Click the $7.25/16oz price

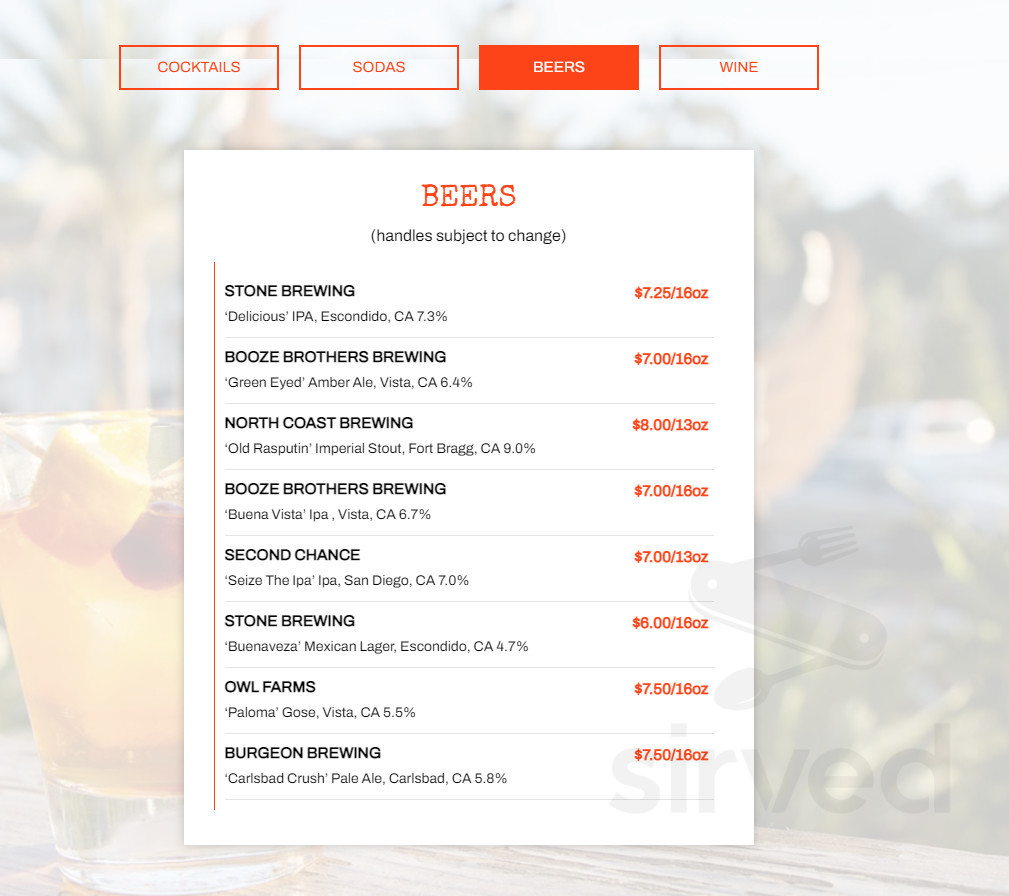671,293
